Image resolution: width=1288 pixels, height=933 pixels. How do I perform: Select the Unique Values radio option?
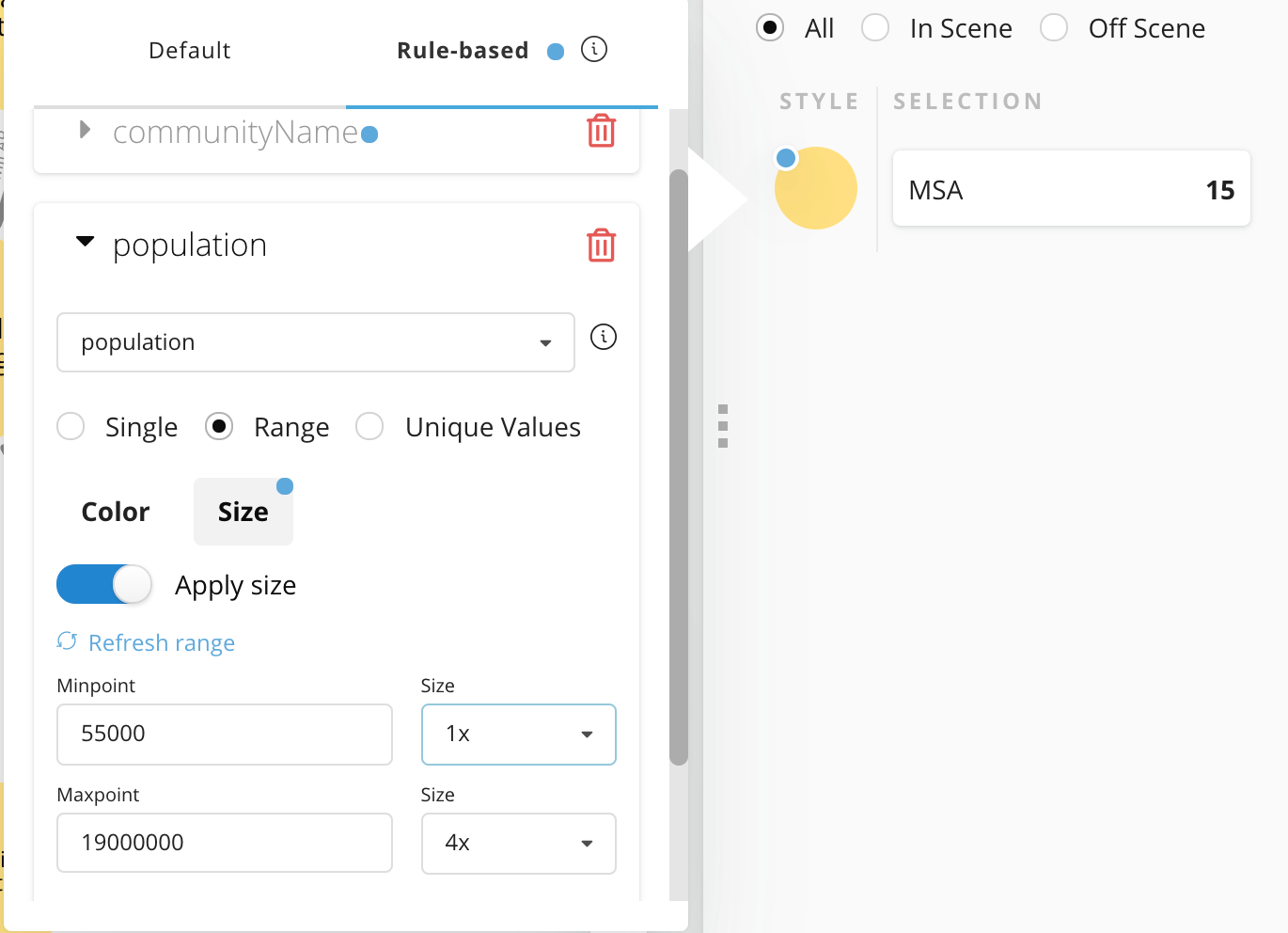(x=370, y=427)
